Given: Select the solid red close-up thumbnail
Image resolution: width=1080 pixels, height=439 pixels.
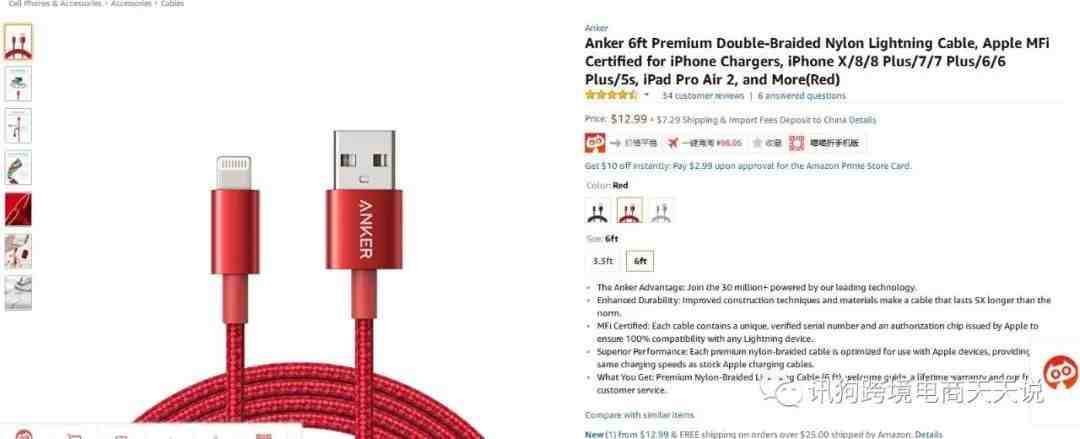Looking at the screenshot, I should pyautogui.click(x=18, y=209).
